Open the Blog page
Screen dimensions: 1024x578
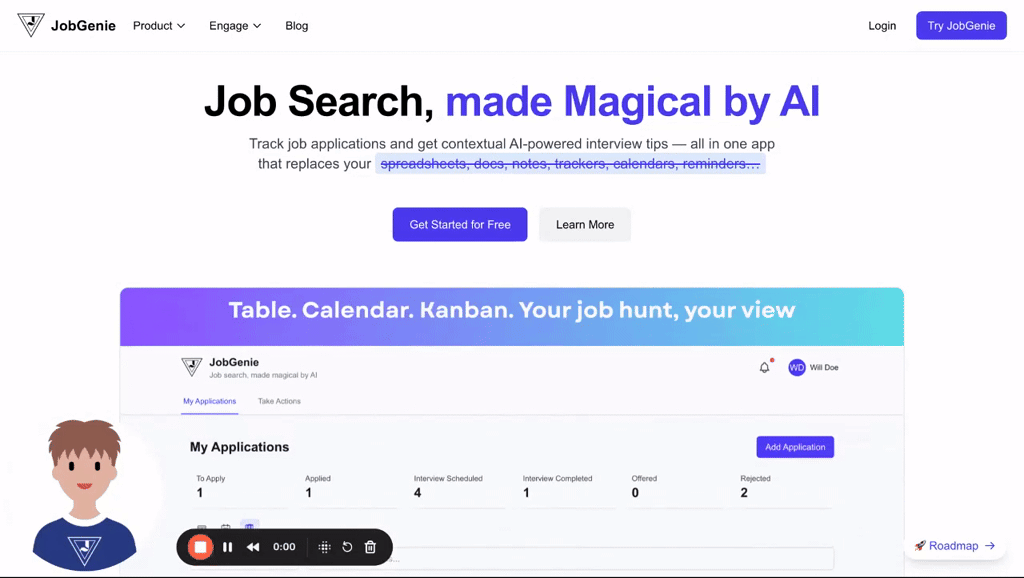(296, 25)
